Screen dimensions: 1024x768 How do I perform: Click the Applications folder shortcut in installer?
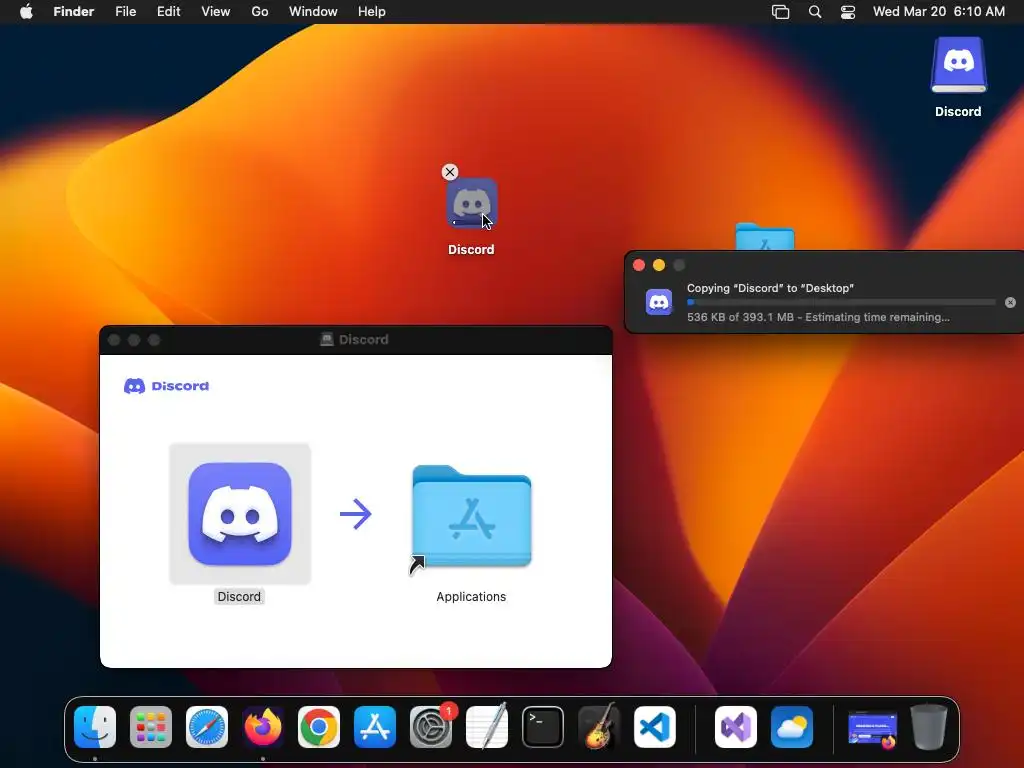[x=472, y=516]
